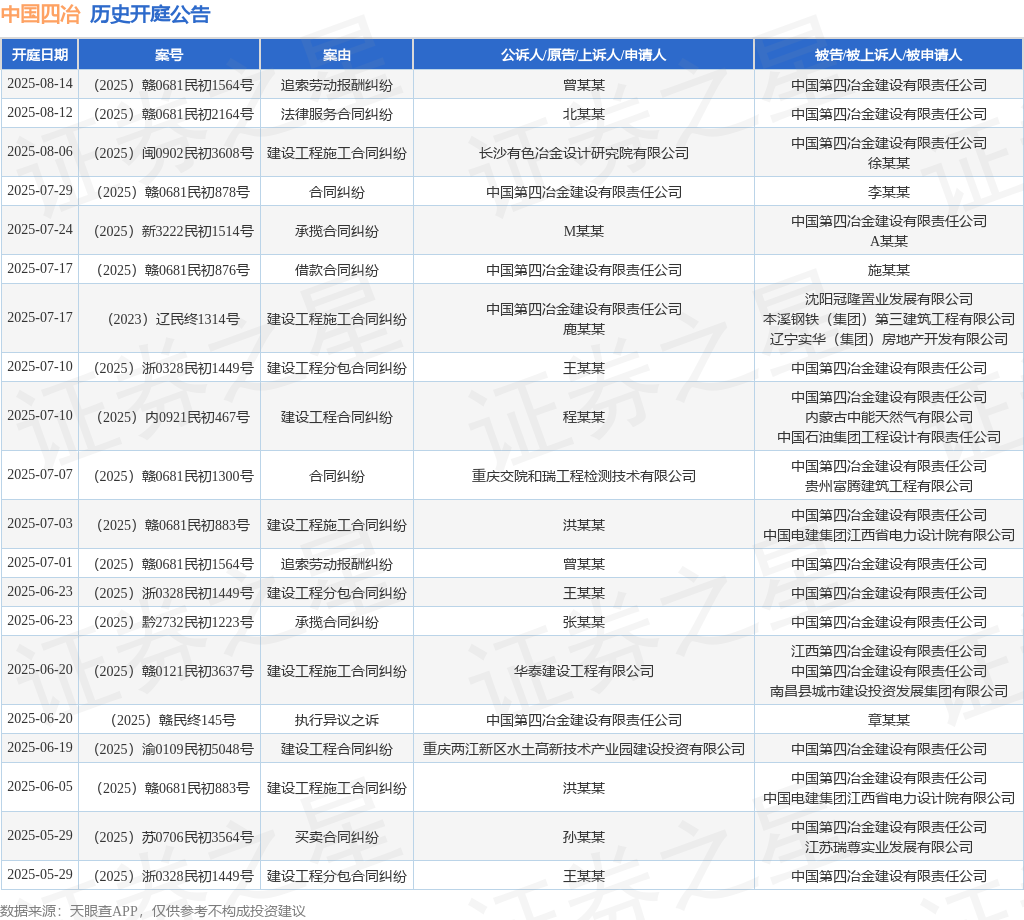The height and width of the screenshot is (920, 1024).
Task: Select the 案由 column header
Action: pyautogui.click(x=337, y=55)
